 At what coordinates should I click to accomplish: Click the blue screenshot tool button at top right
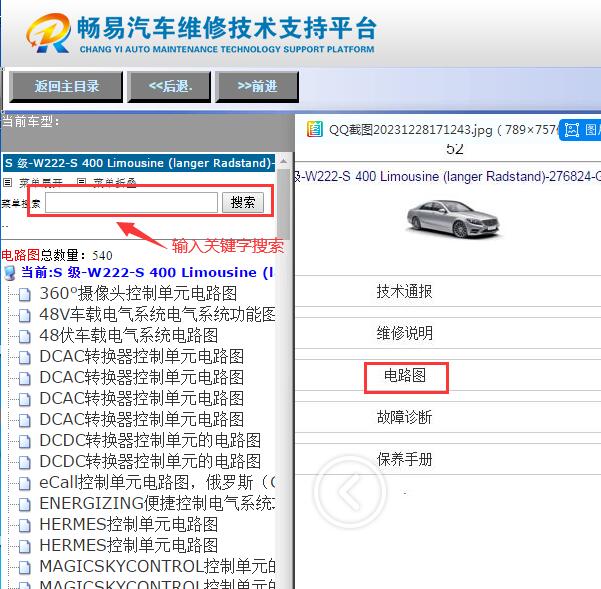[x=580, y=130]
